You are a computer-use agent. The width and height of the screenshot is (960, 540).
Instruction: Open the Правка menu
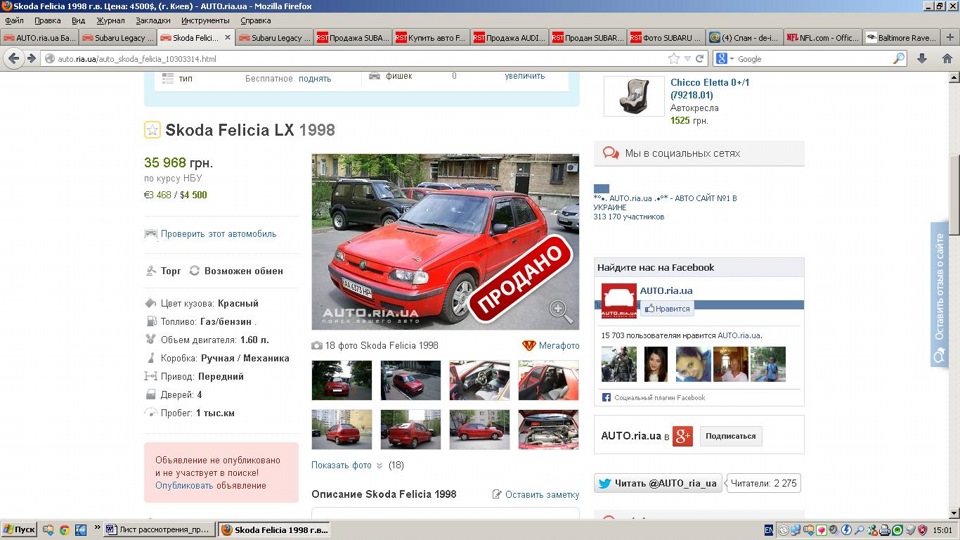47,21
